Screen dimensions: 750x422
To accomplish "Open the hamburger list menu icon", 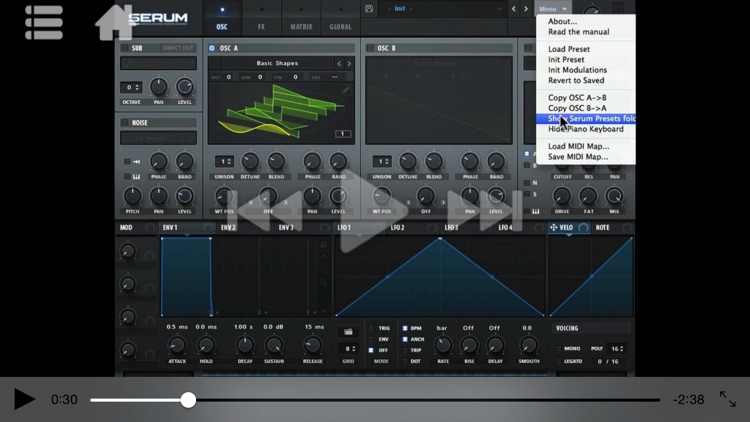I will [x=44, y=22].
